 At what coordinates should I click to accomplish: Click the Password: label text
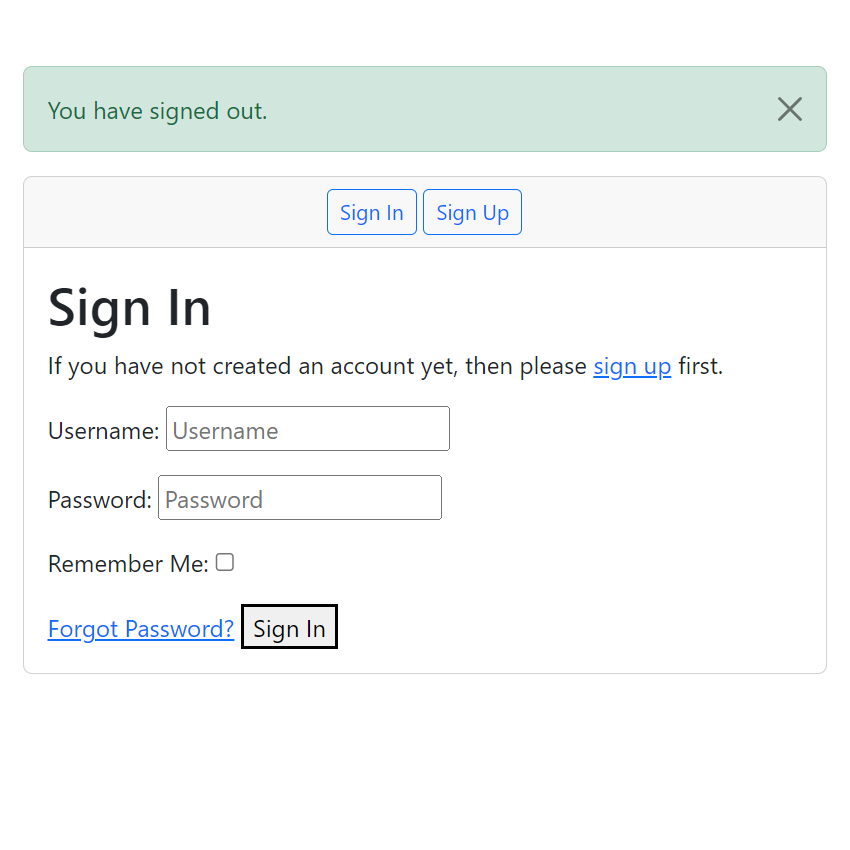click(99, 500)
